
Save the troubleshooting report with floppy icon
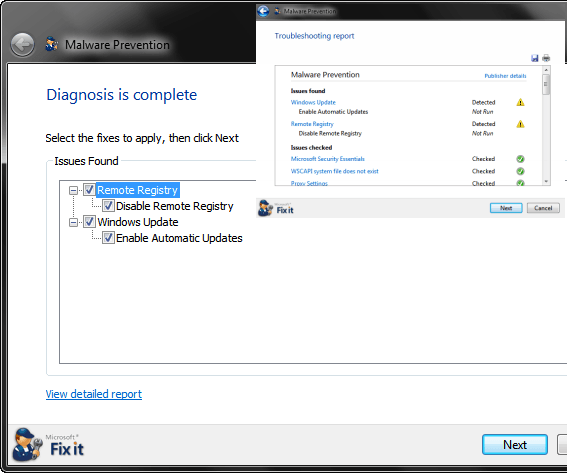point(535,58)
